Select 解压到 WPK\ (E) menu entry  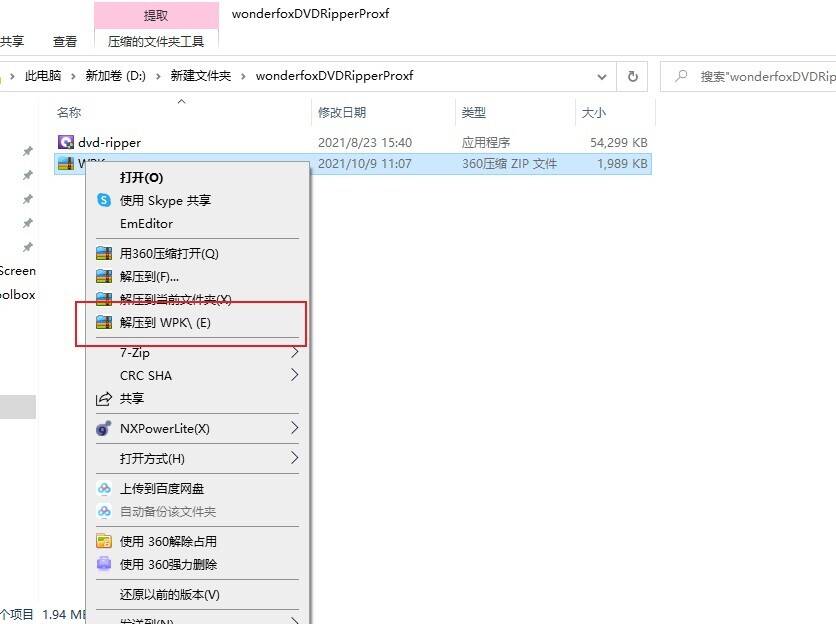pos(165,323)
